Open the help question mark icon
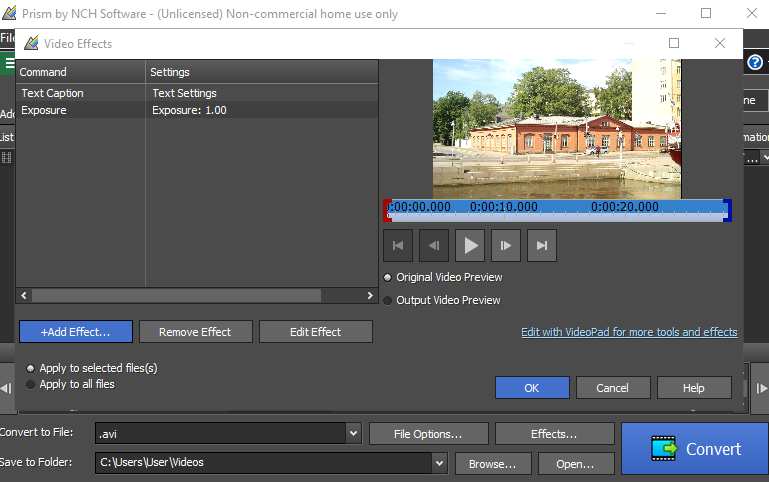Viewport: 769px width, 482px height. click(755, 62)
